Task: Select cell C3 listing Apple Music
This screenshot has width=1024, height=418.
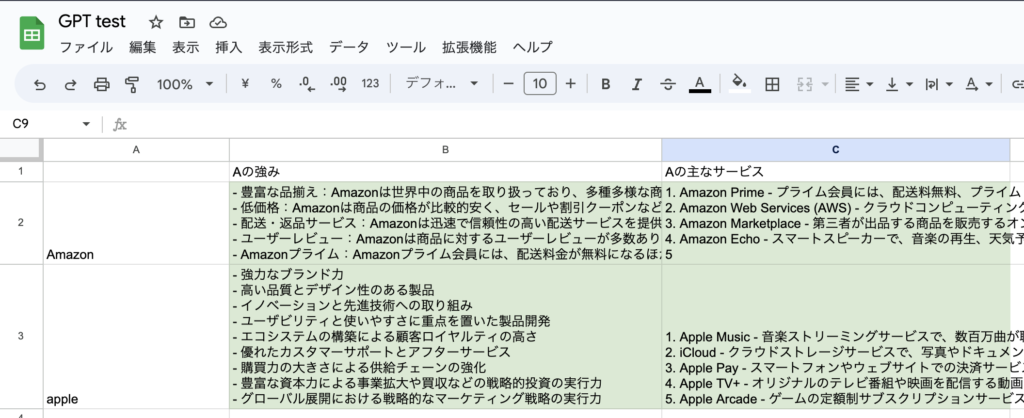Action: pos(835,336)
